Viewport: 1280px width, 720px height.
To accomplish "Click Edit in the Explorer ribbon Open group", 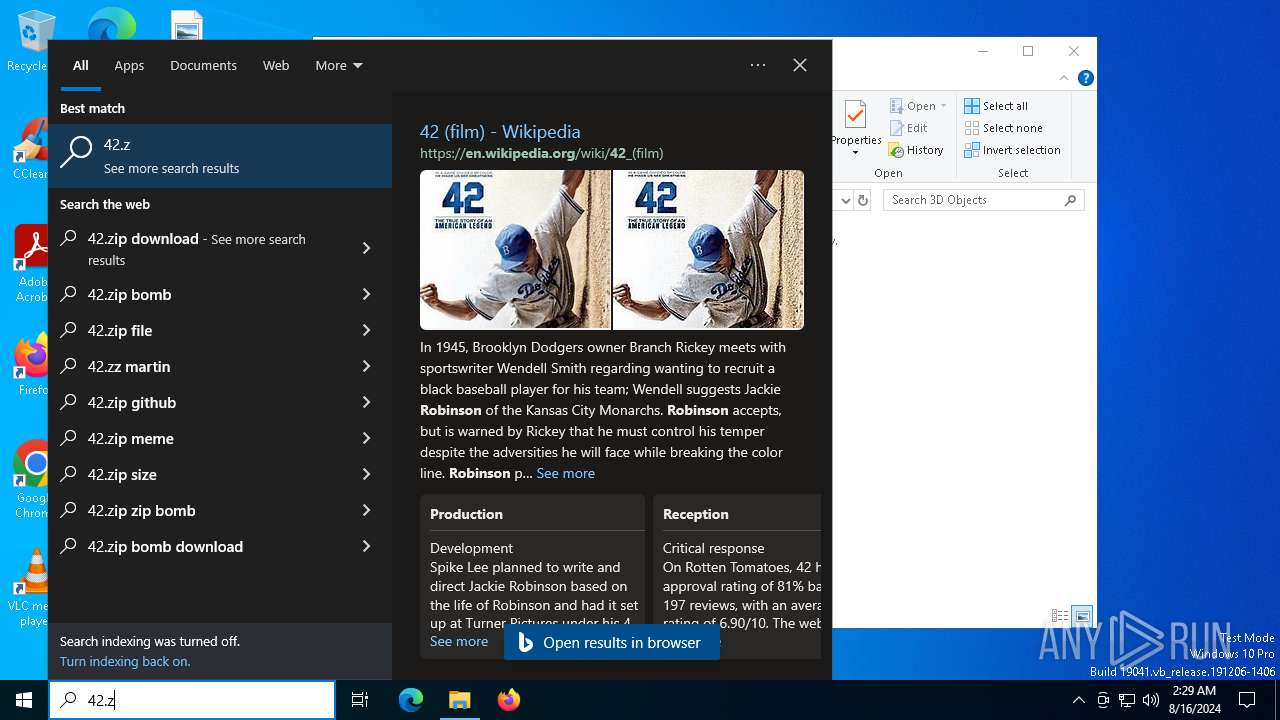I will click(x=908, y=128).
